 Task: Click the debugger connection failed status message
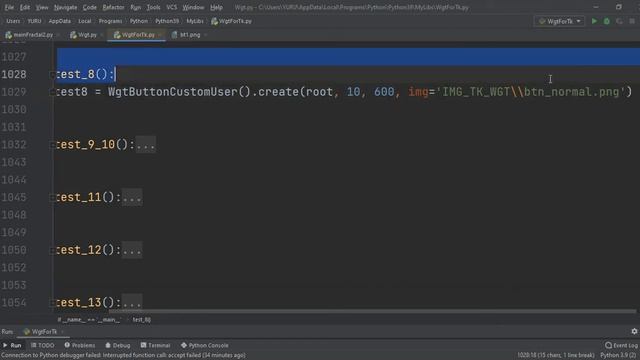(123, 355)
